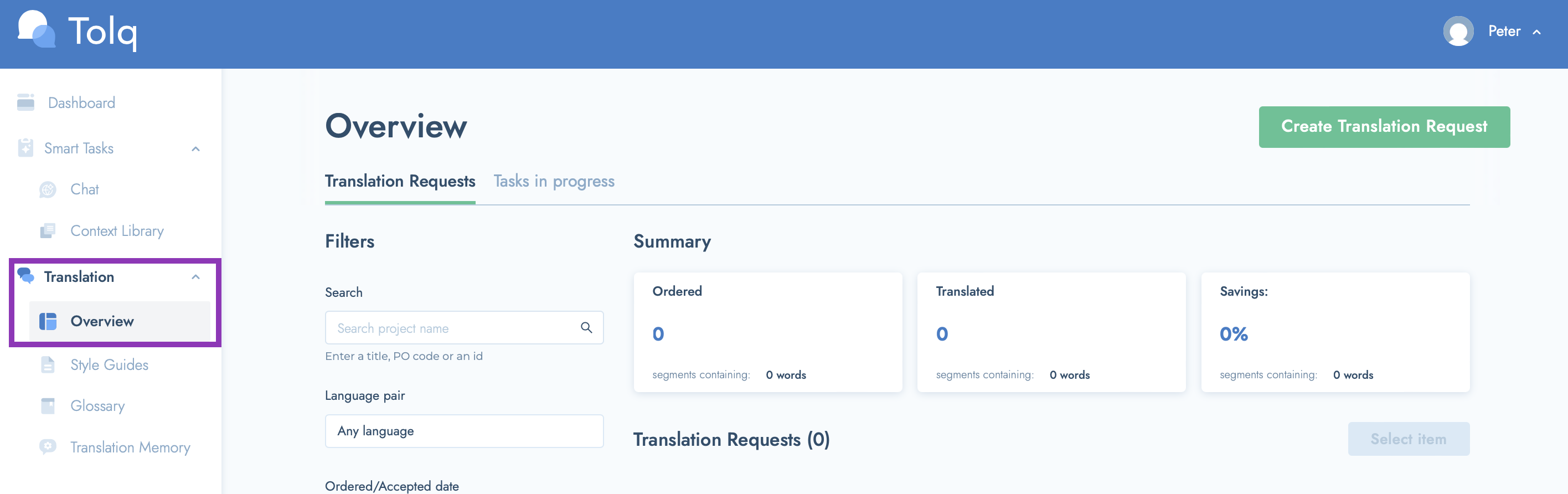Click the 'Enter a title, PO code or an id' hint

pyautogui.click(x=404, y=356)
